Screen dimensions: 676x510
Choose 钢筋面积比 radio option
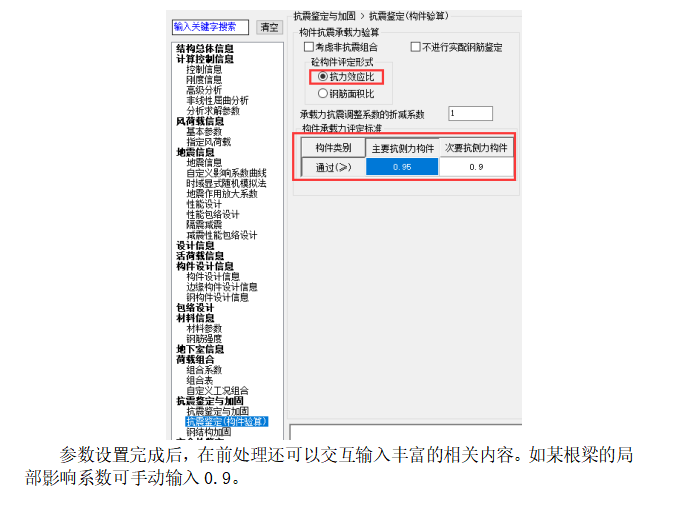pyautogui.click(x=322, y=93)
